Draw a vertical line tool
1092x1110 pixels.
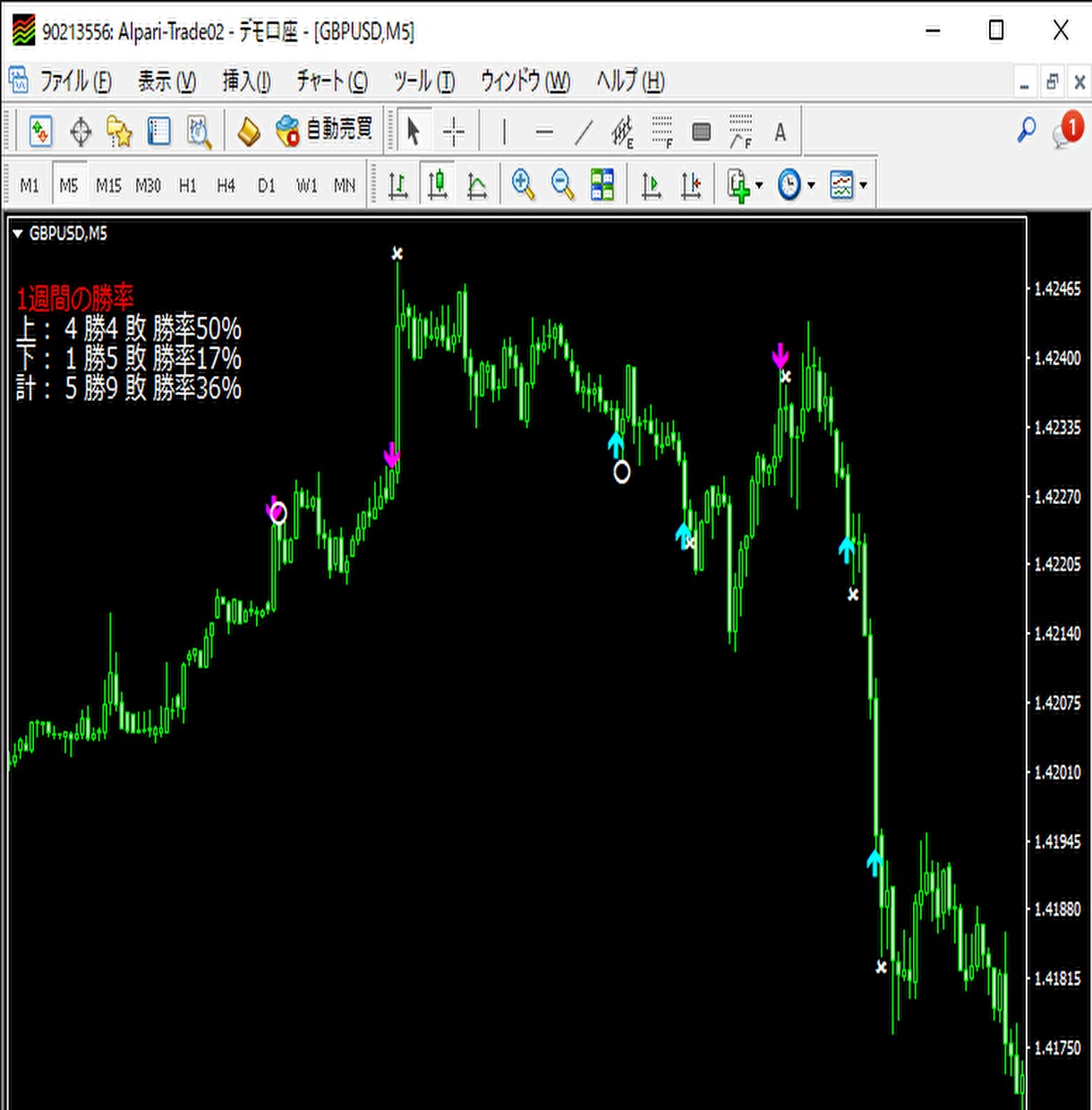[504, 132]
